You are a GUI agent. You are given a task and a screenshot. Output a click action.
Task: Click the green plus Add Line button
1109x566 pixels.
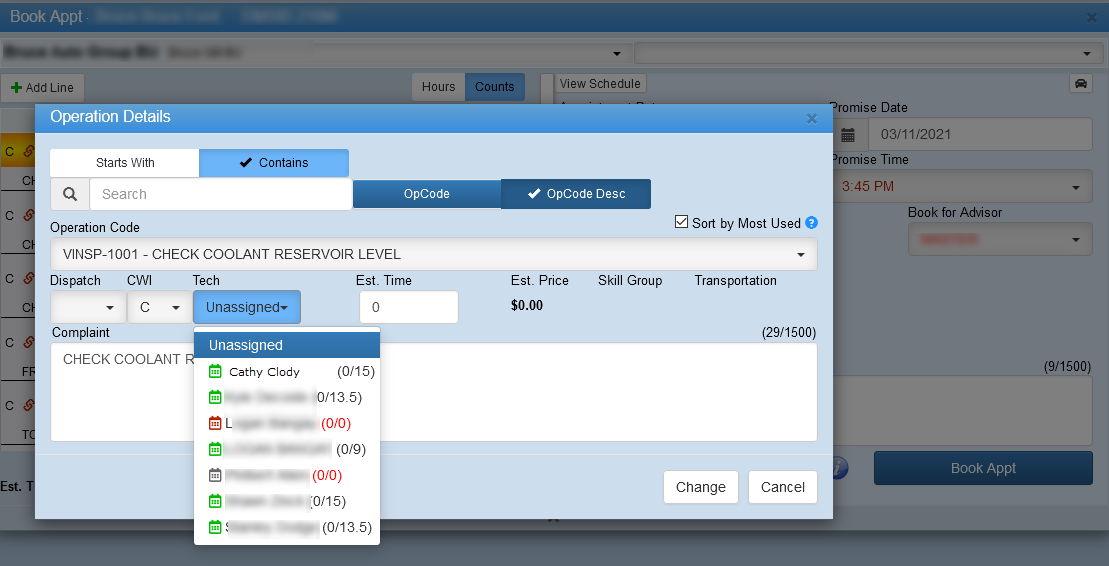click(43, 87)
